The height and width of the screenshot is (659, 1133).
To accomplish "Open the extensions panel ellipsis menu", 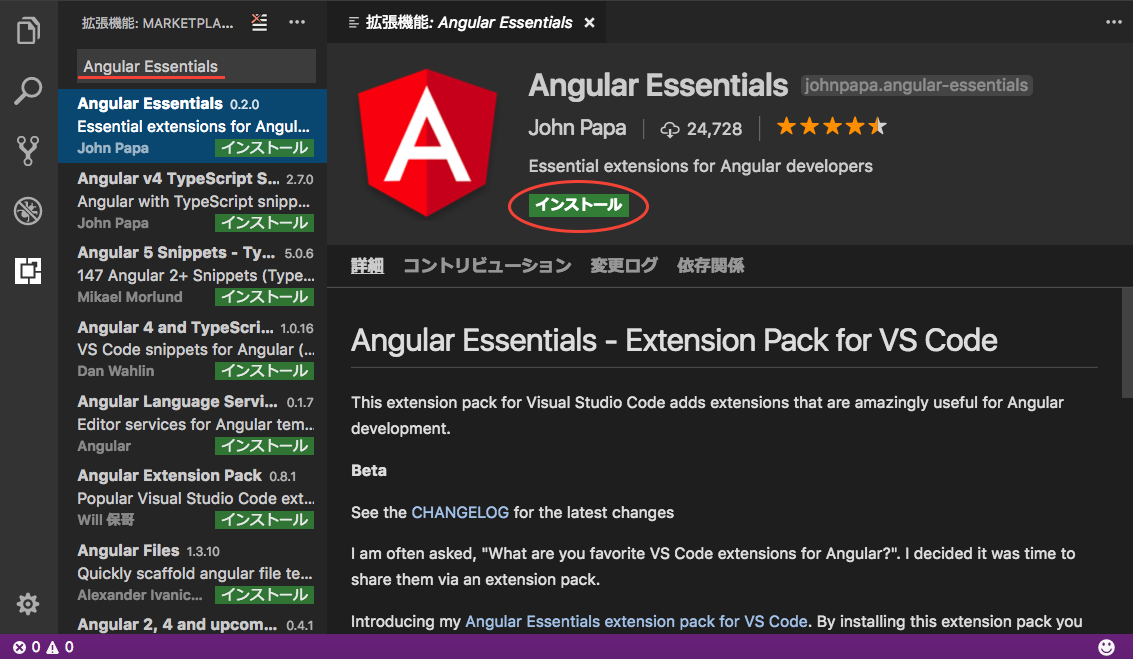I will tap(297, 22).
